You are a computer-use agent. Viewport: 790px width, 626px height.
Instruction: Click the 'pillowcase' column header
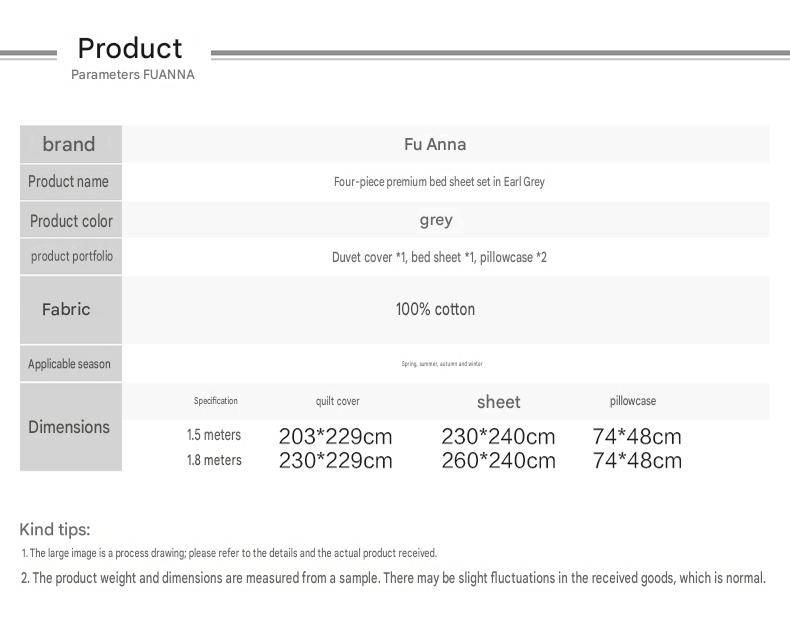pyautogui.click(x=633, y=401)
